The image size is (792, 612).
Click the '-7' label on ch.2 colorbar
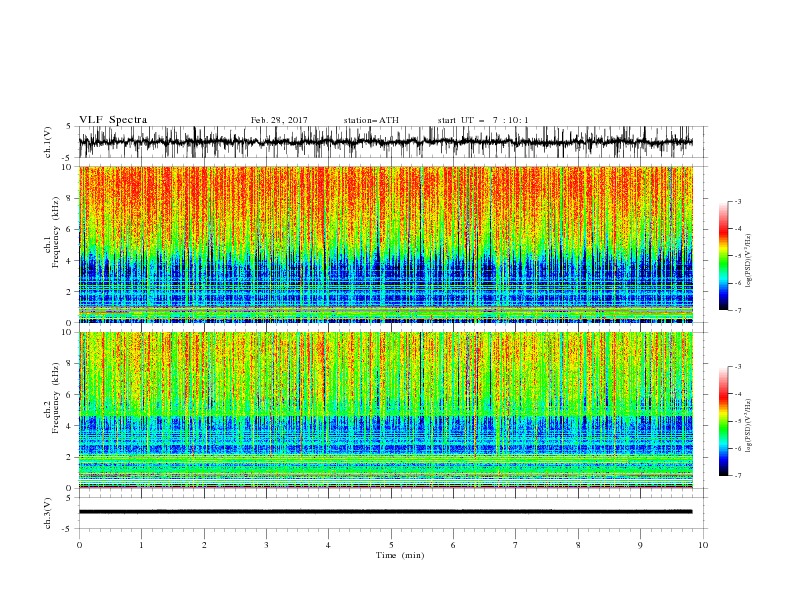[737, 475]
